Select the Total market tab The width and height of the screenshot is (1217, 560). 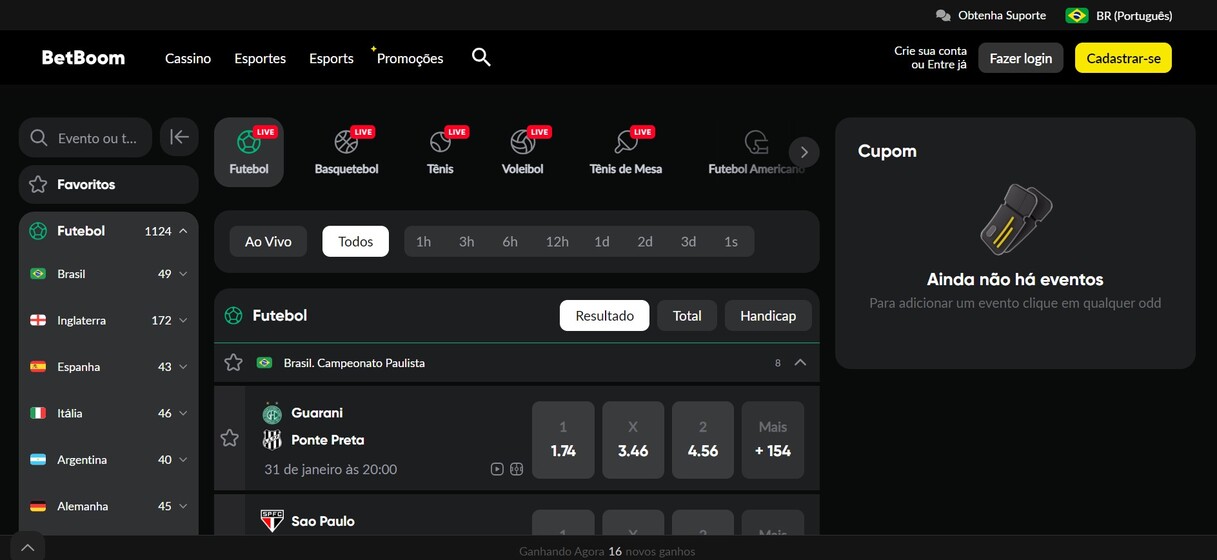pos(687,315)
